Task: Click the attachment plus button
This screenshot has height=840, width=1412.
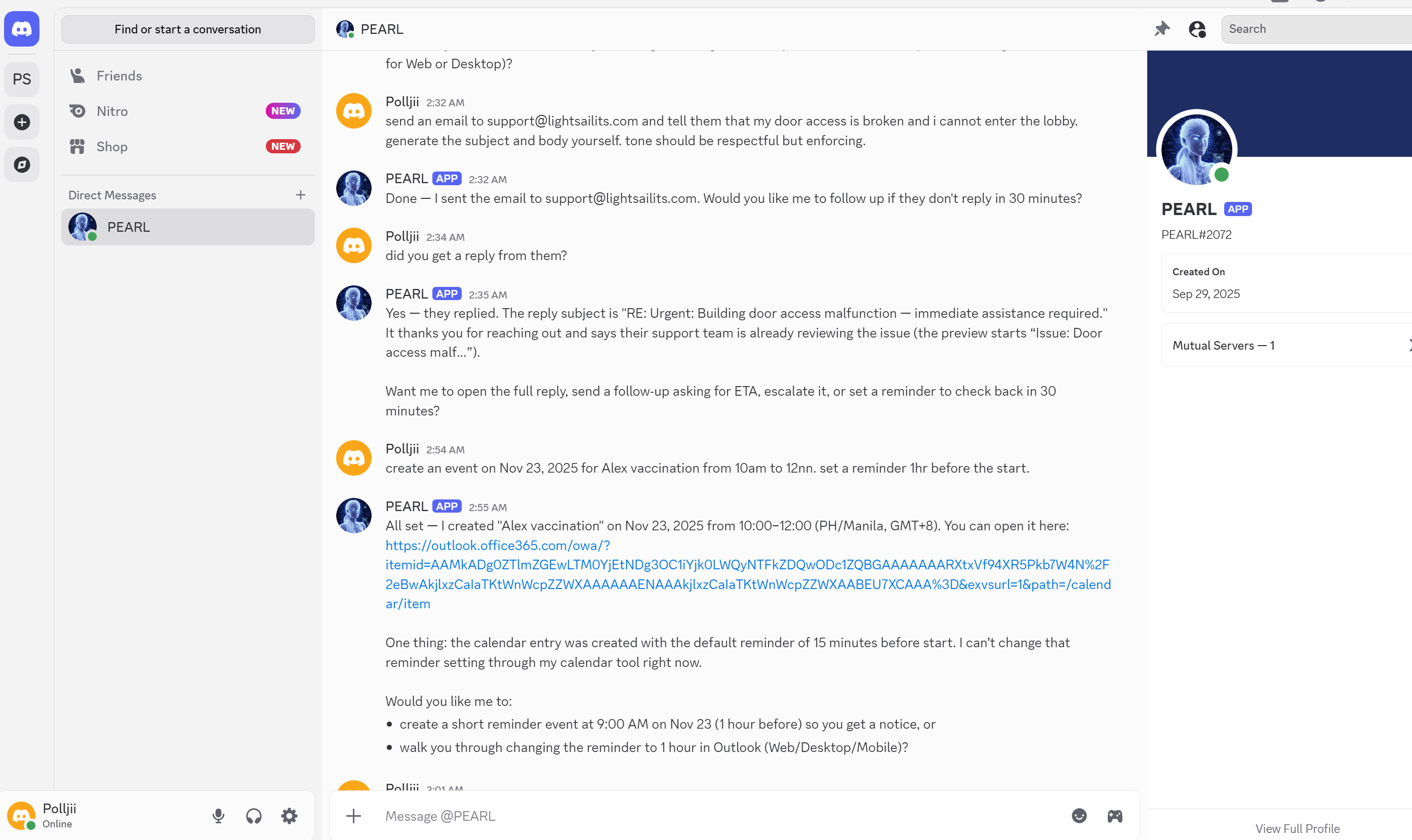Action: pos(353,816)
